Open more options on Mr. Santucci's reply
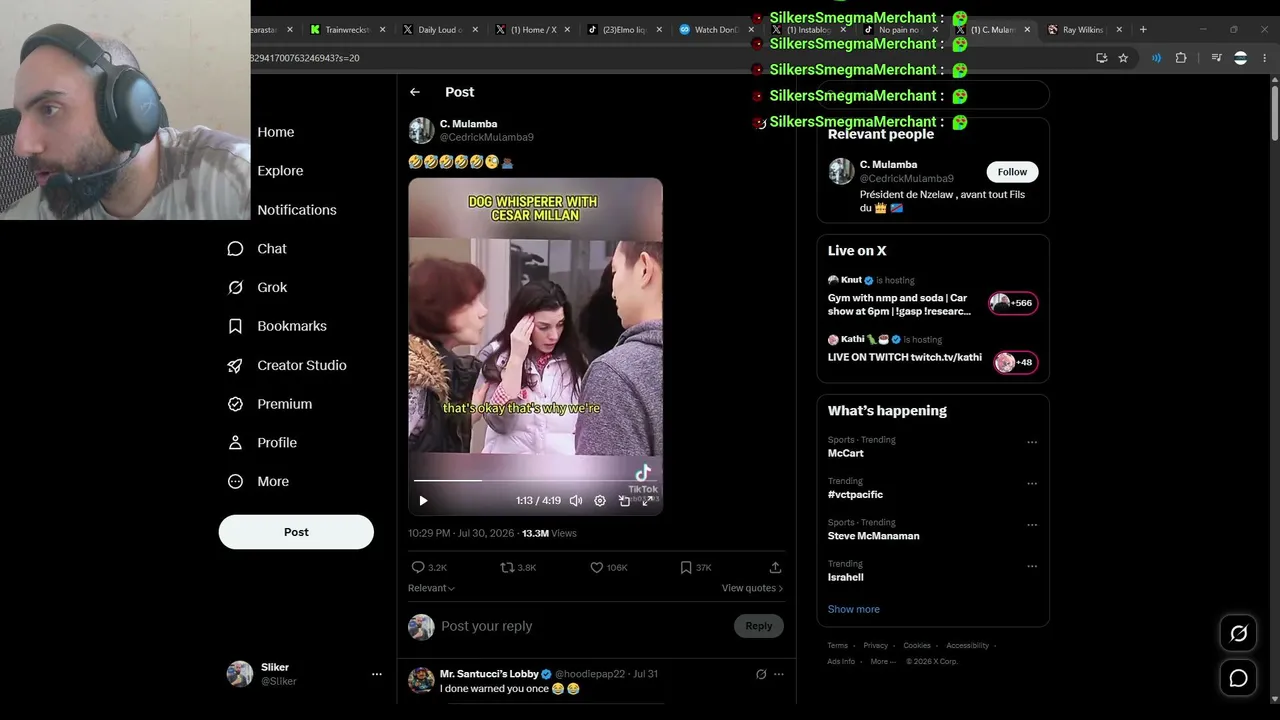 coord(779,674)
